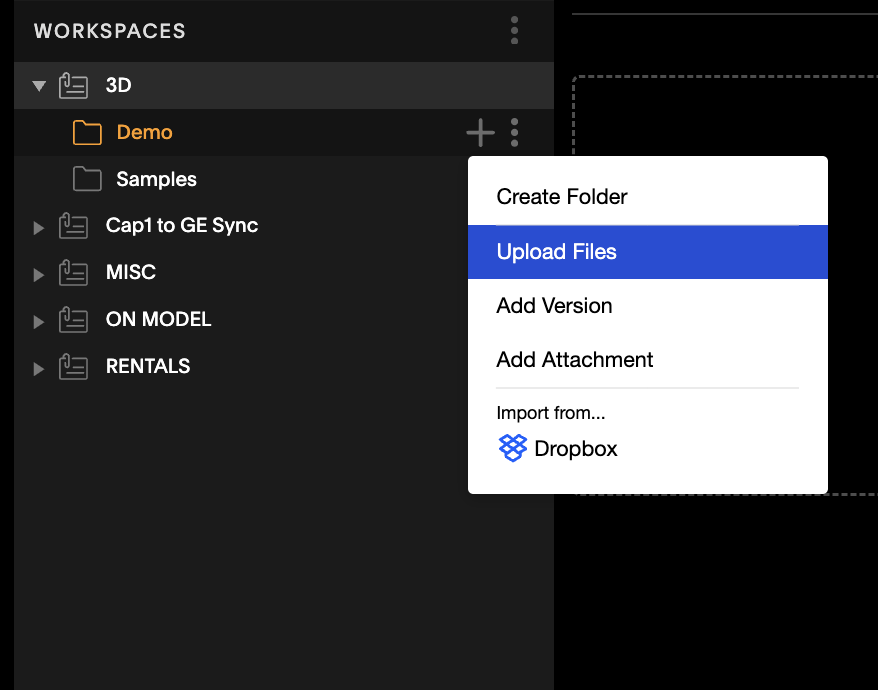
Task: Import from Dropbox option
Action: pyautogui.click(x=558, y=448)
